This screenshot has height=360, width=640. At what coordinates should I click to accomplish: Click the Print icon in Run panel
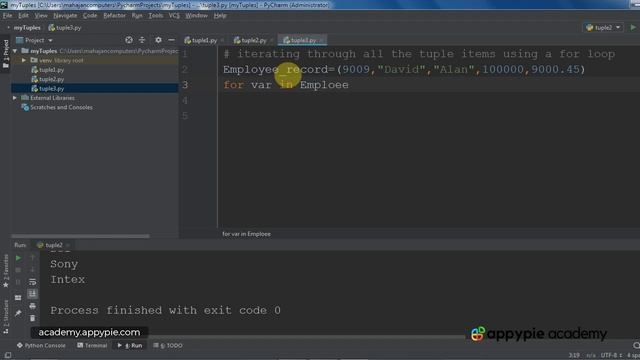(x=33, y=306)
